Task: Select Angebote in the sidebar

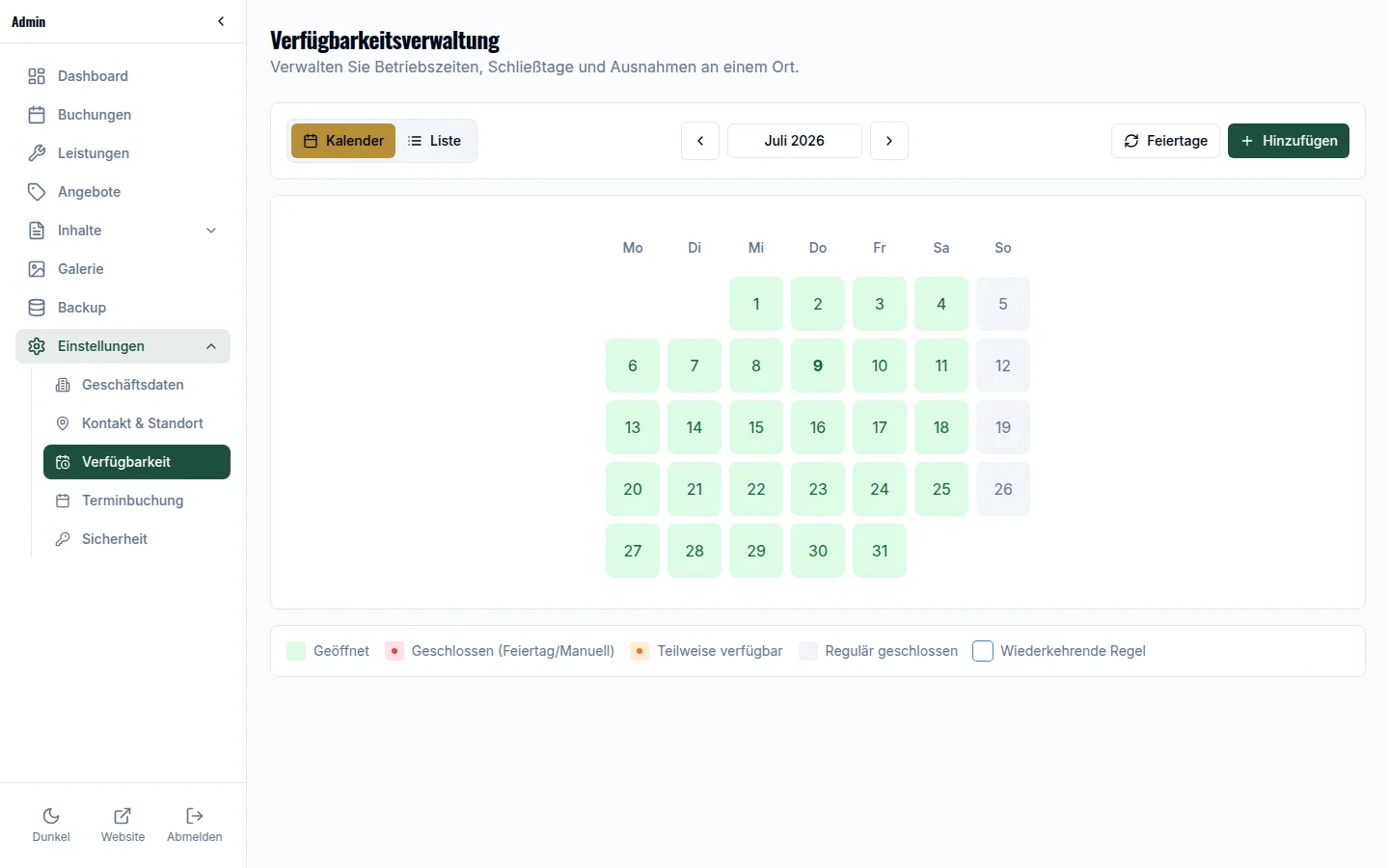Action: 123,192
